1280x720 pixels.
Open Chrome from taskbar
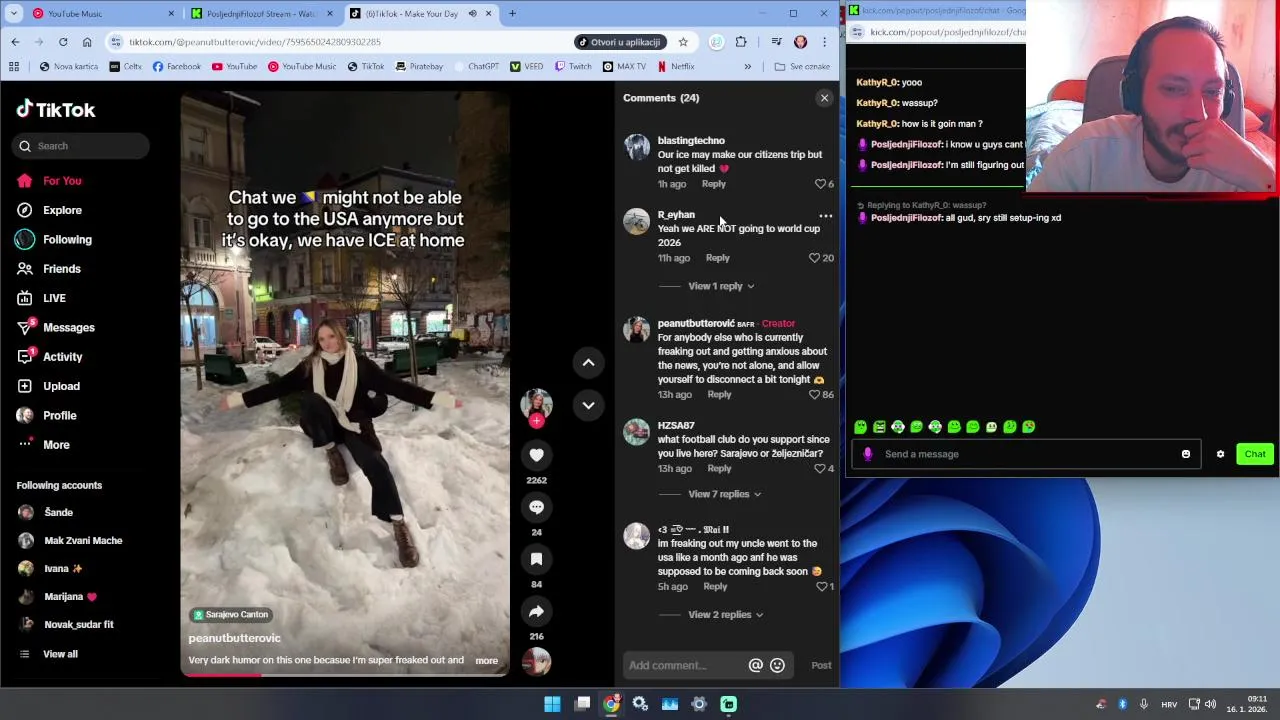tap(611, 704)
